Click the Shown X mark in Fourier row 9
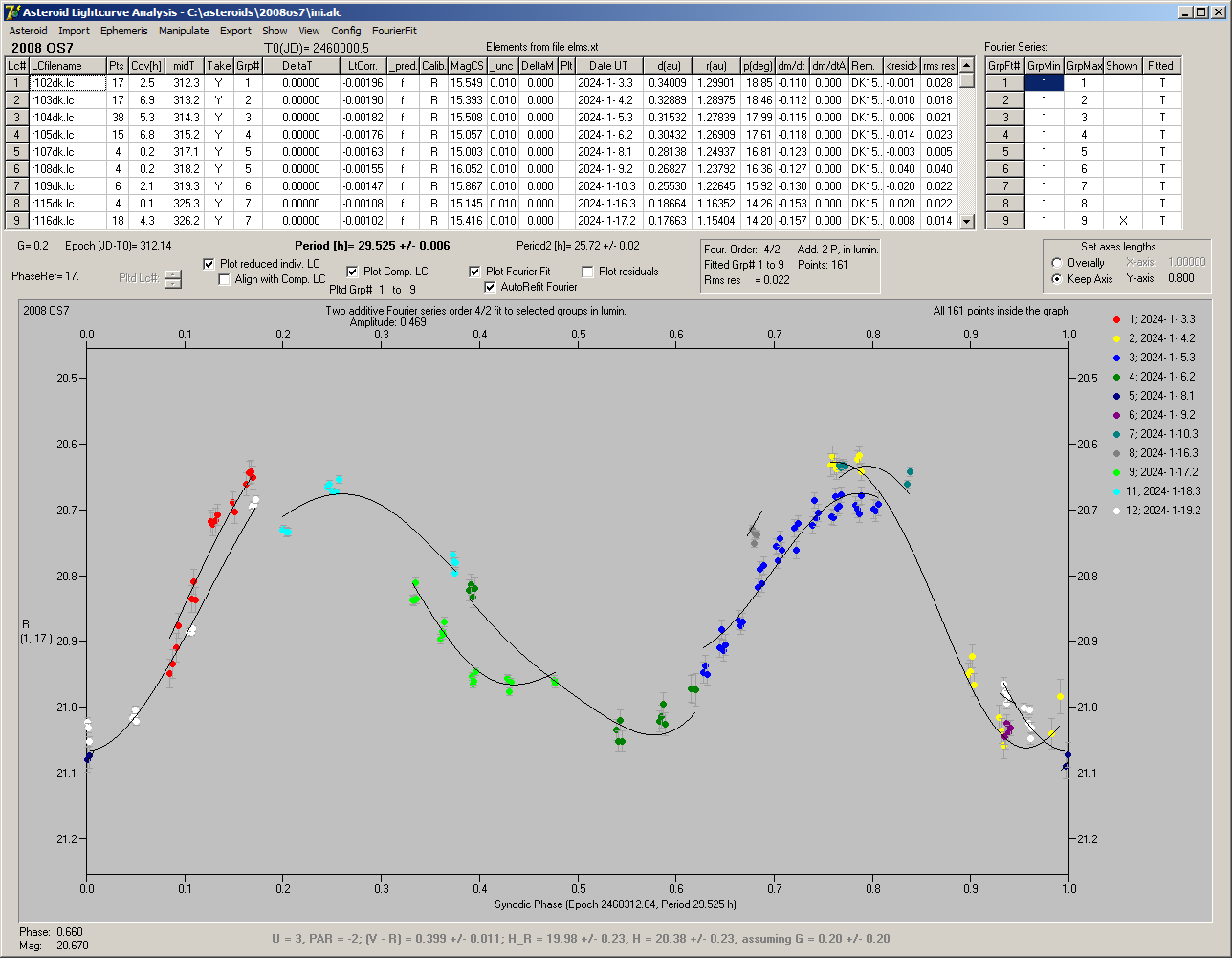The height and width of the screenshot is (958, 1232). pos(1122,221)
